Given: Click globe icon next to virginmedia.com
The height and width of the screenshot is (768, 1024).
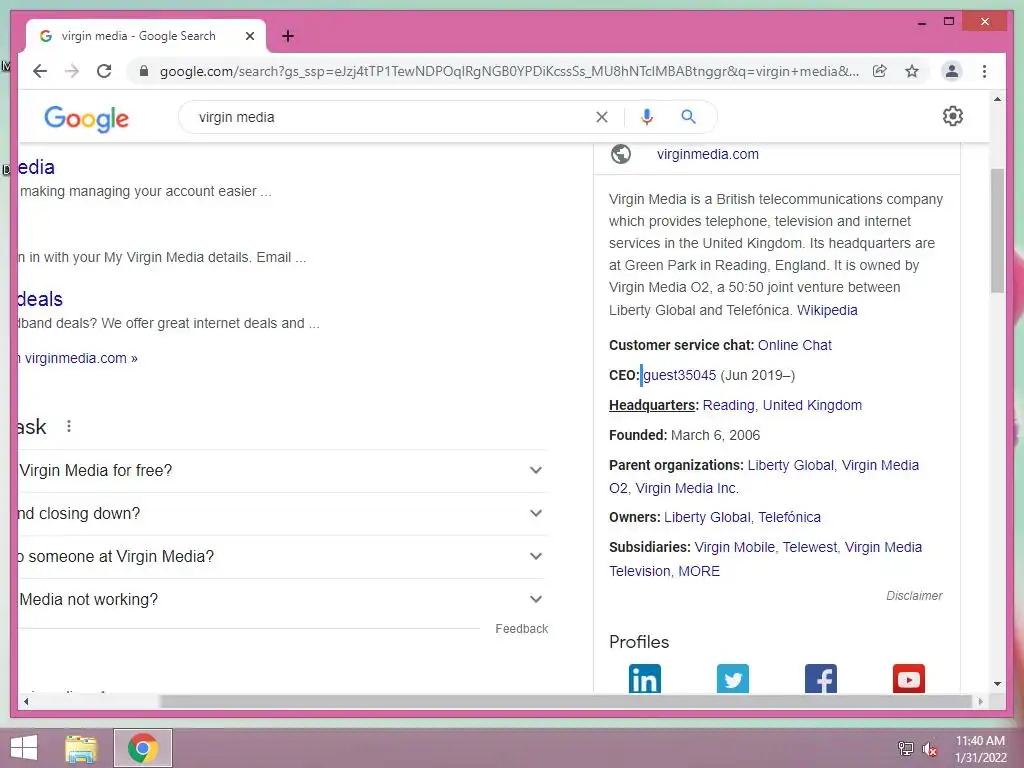Looking at the screenshot, I should click(x=620, y=154).
